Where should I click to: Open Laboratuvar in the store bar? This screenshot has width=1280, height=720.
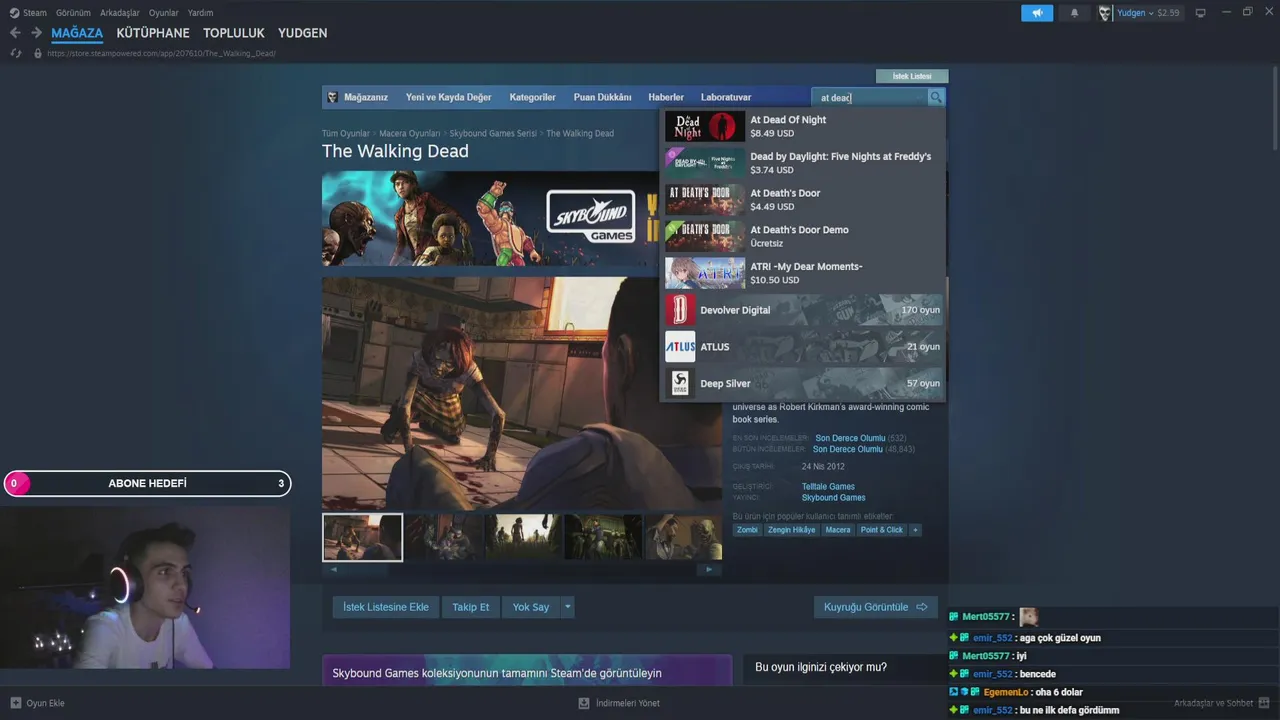pyautogui.click(x=726, y=97)
